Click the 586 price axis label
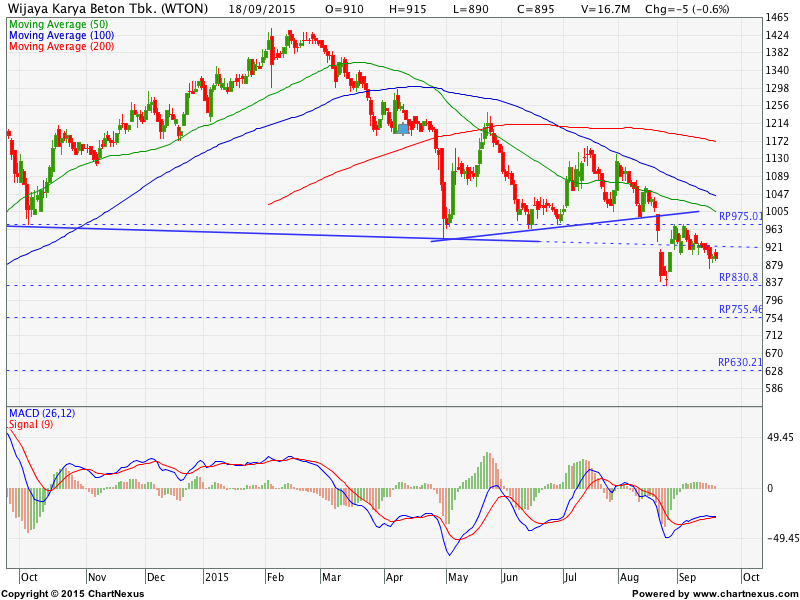The height and width of the screenshot is (600, 800). tap(774, 388)
